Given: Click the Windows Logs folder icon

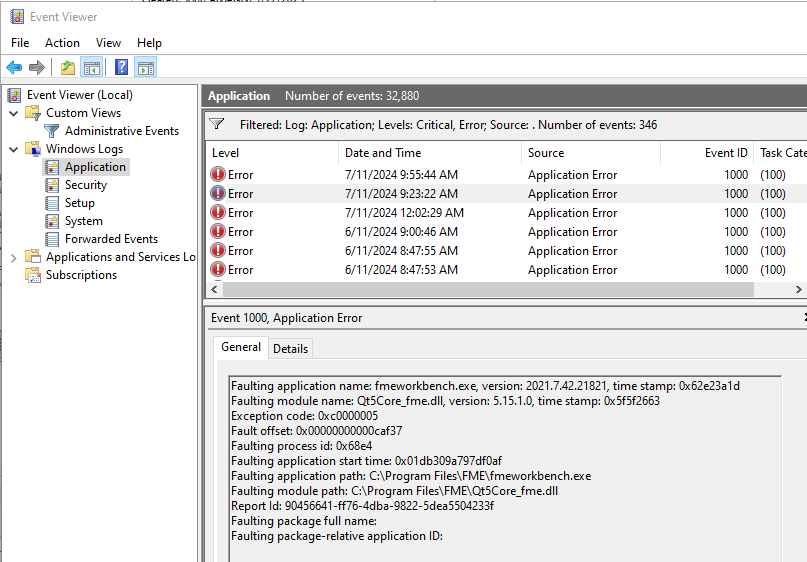Looking at the screenshot, I should coord(33,149).
